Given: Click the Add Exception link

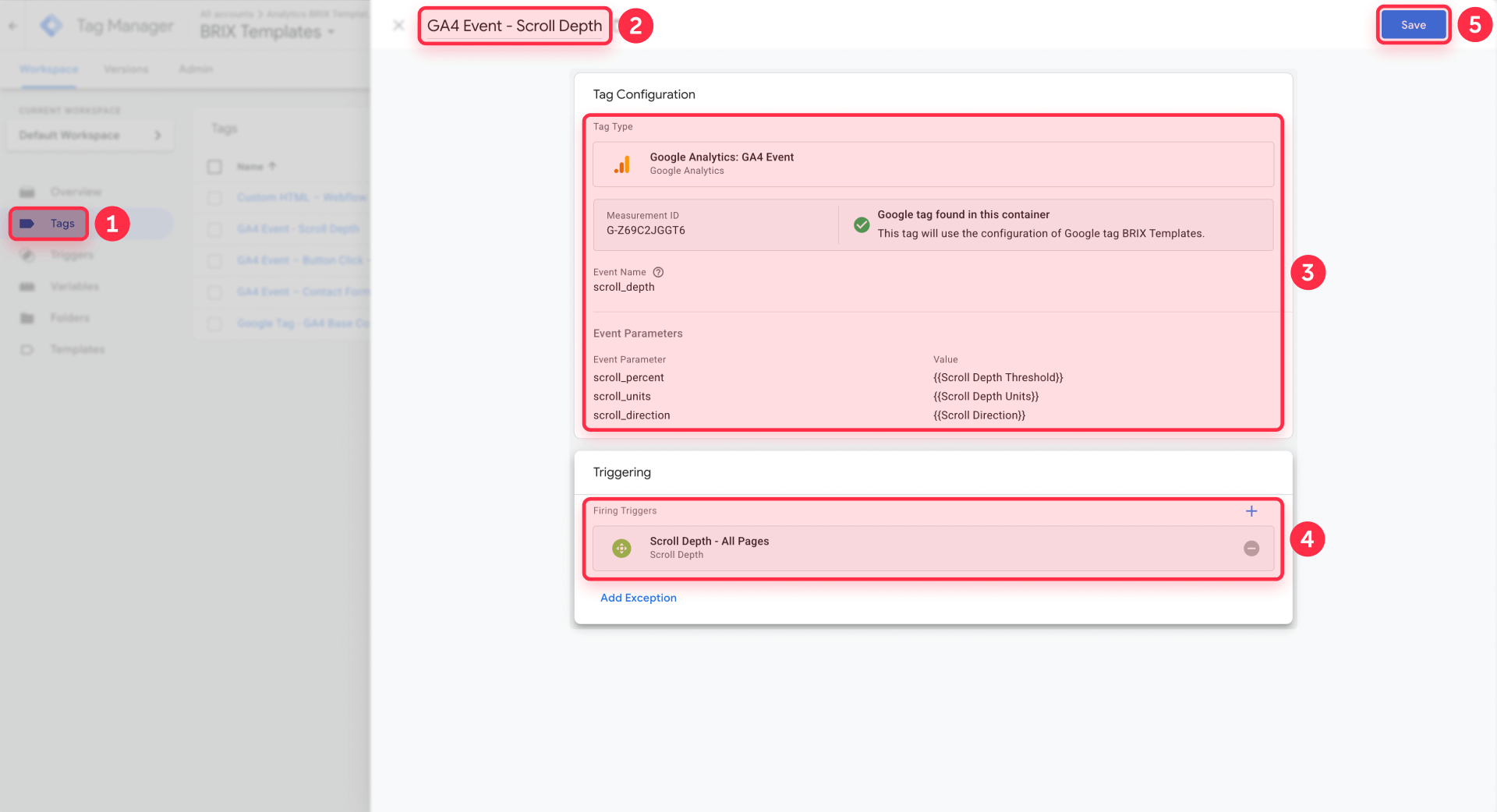Looking at the screenshot, I should [x=638, y=598].
